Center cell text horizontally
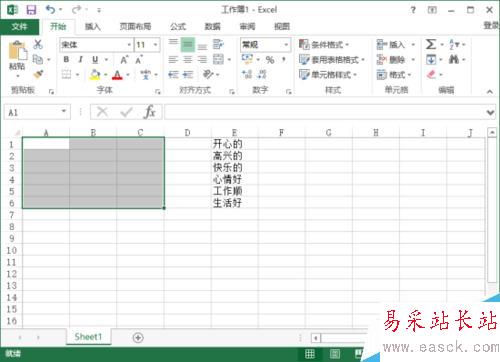The width and height of the screenshot is (500, 362). [188, 60]
